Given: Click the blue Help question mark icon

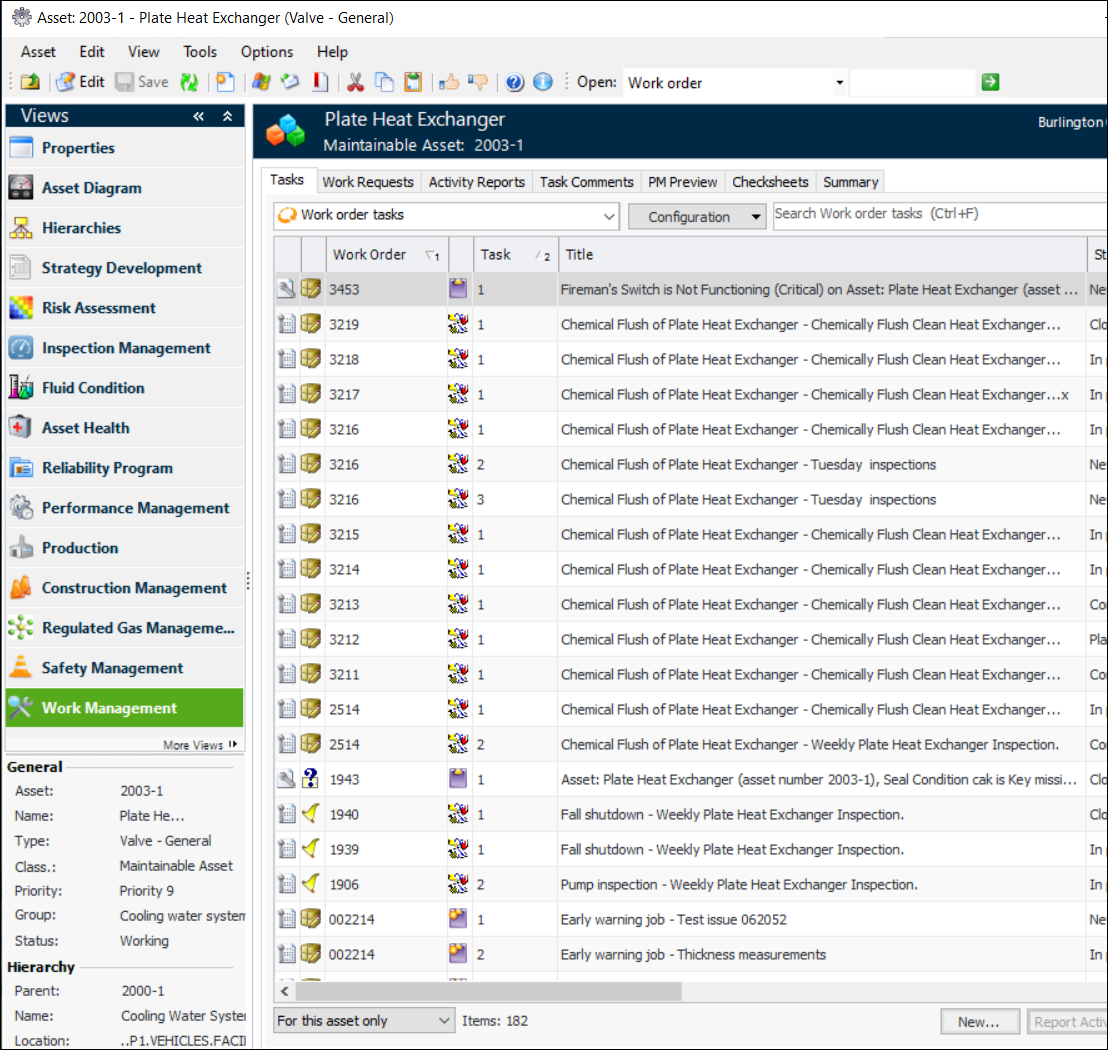Looking at the screenshot, I should 515,82.
